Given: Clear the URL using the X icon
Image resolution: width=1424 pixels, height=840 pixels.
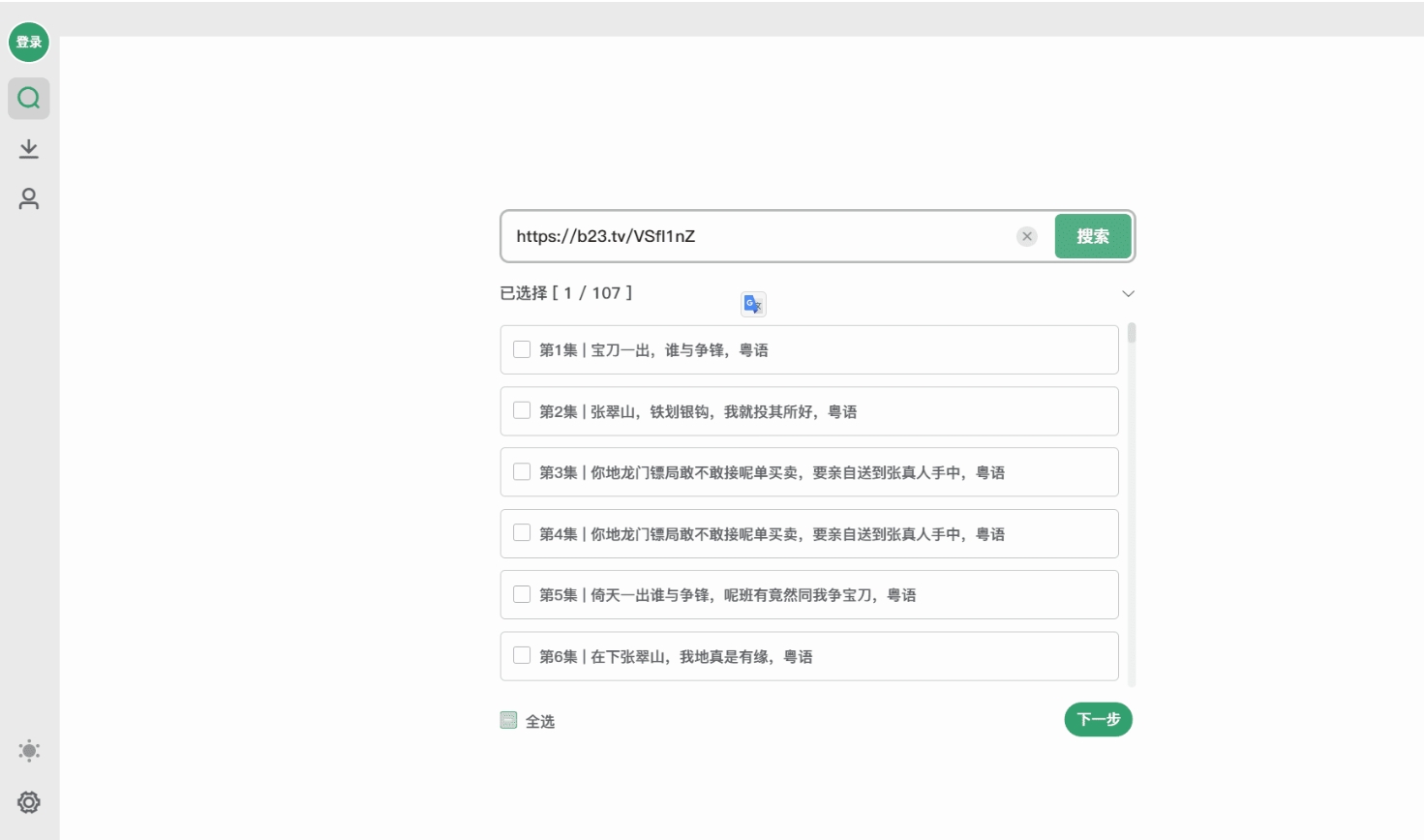Looking at the screenshot, I should [1026, 237].
